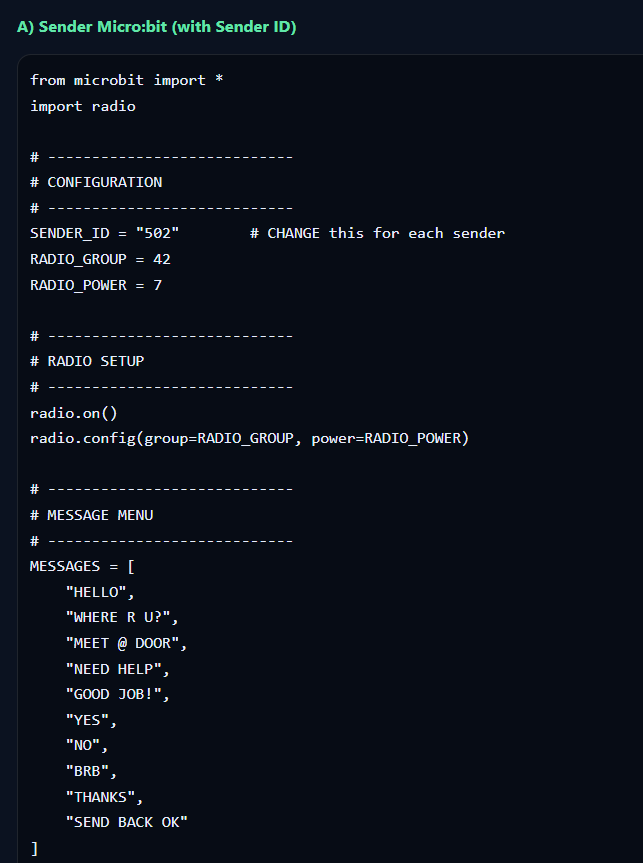
Task: Click the "NEED HELP" message string
Action: [x=117, y=669]
